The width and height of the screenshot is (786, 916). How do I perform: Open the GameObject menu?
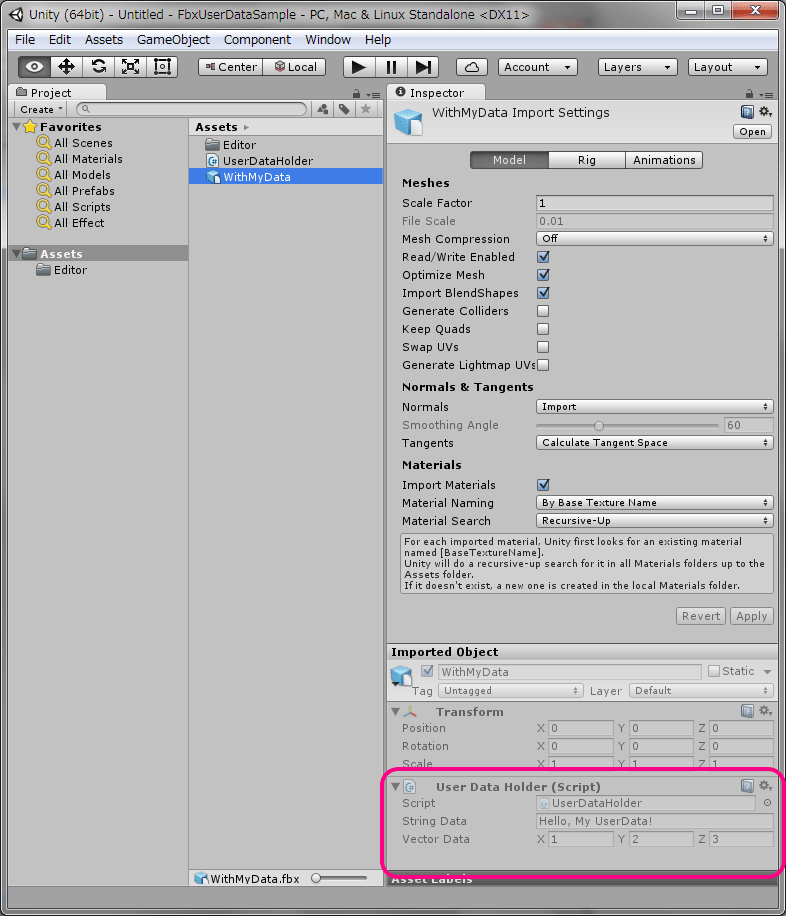click(173, 40)
